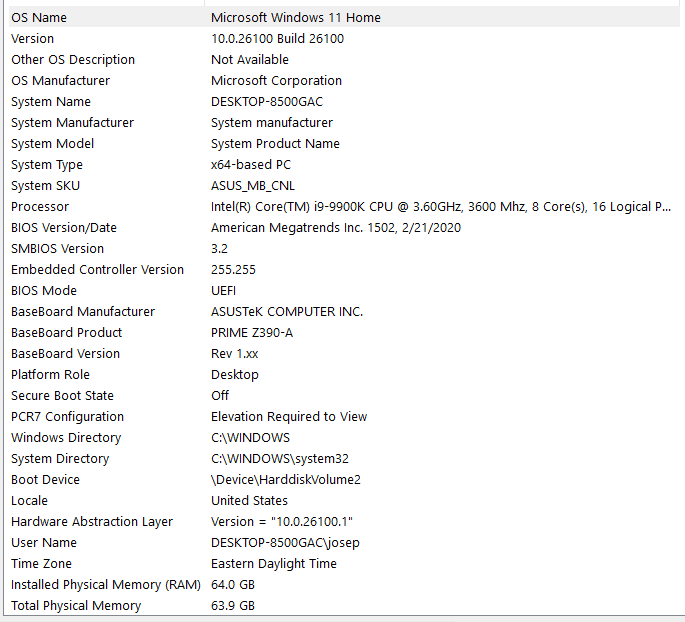This screenshot has width=685, height=622.
Task: Select the User Name label
Action: pyautogui.click(x=44, y=542)
